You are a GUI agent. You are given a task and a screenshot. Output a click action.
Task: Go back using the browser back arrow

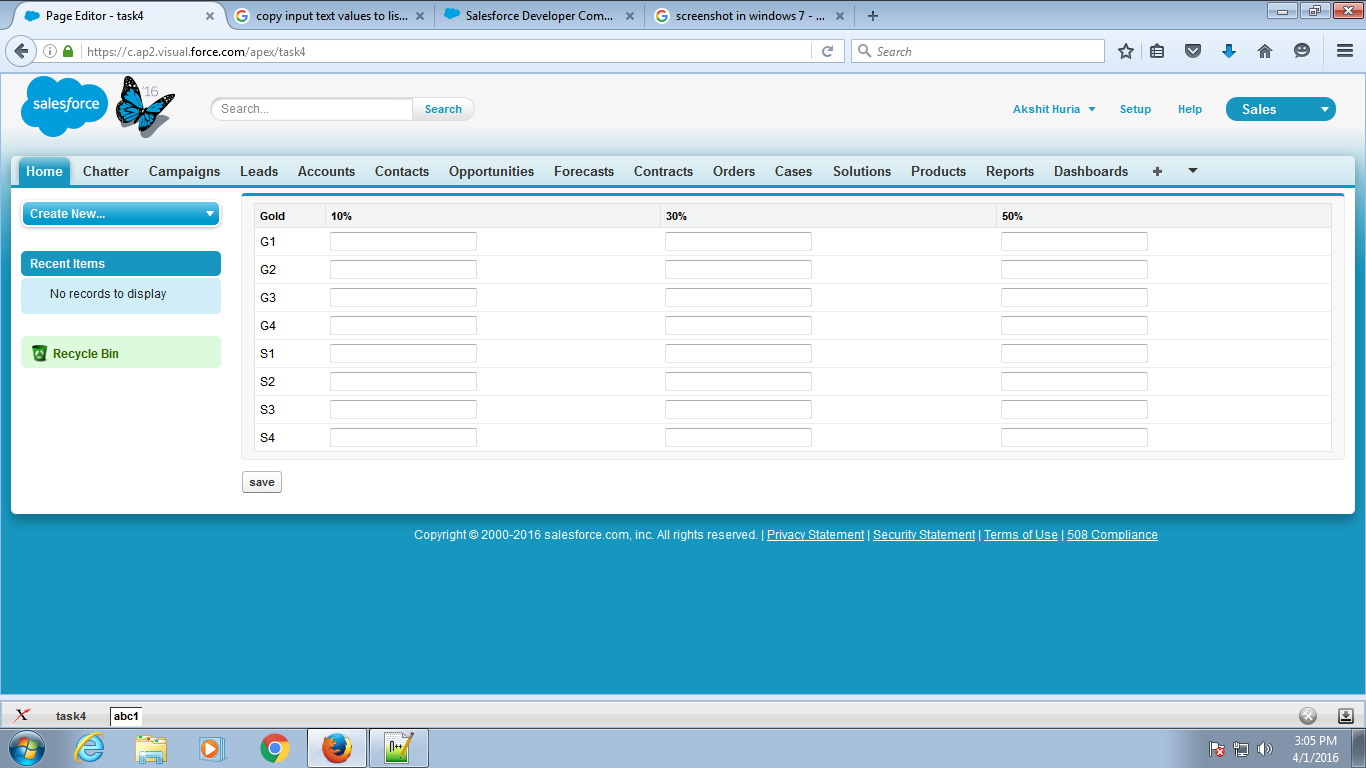20,51
